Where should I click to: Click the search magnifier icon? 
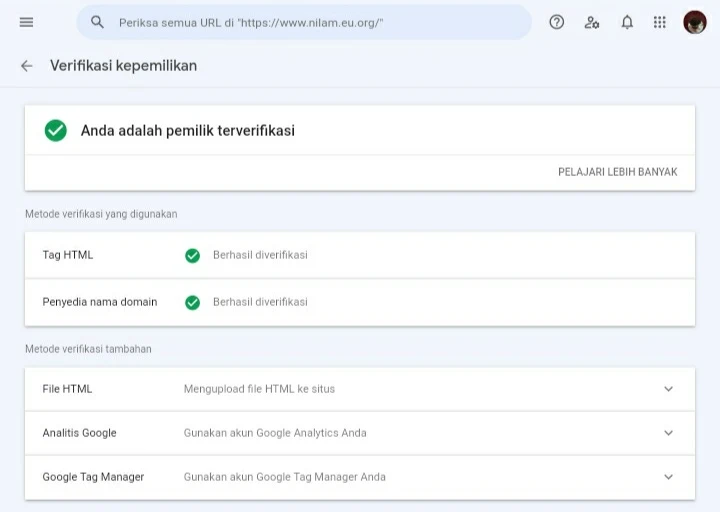(97, 22)
